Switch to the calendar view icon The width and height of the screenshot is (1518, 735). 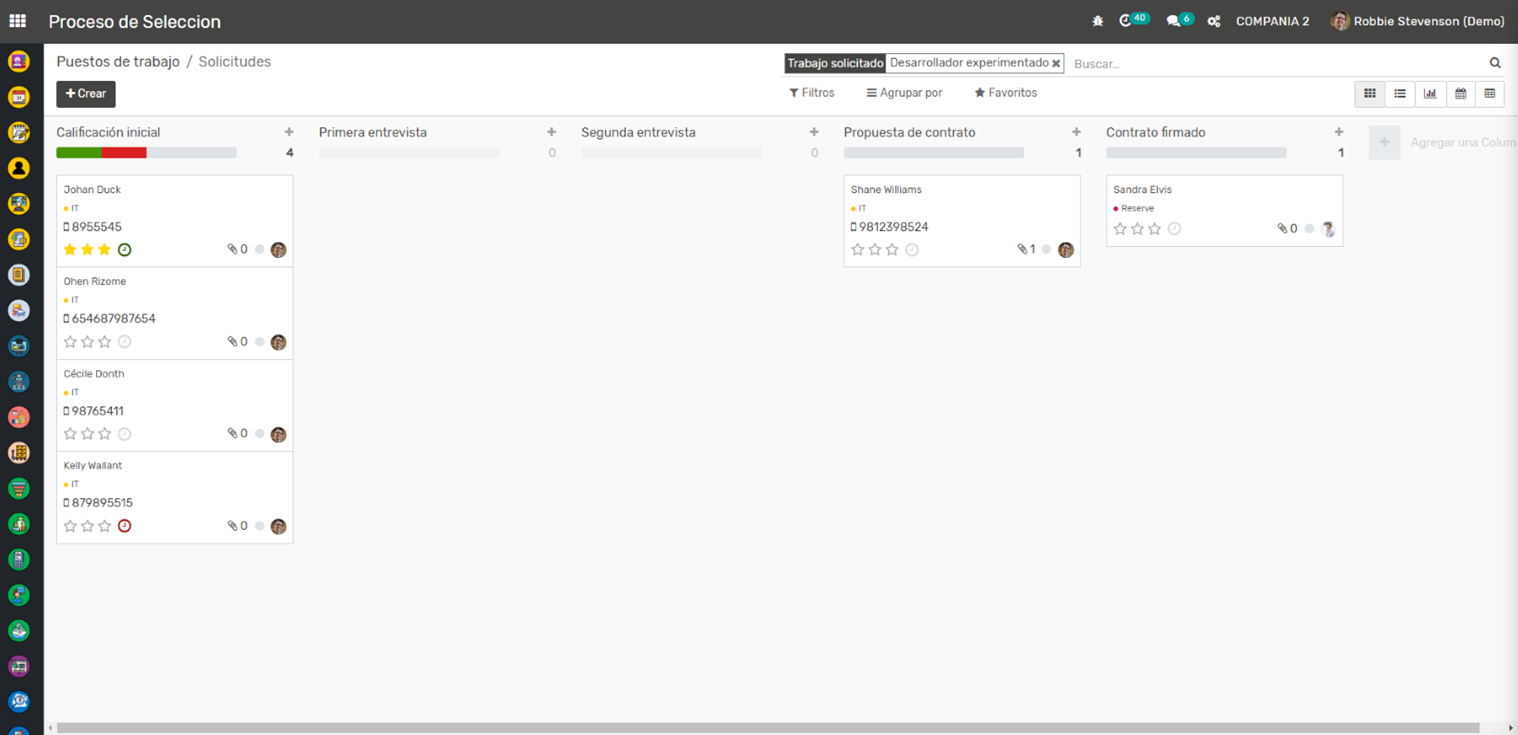[x=1460, y=94]
